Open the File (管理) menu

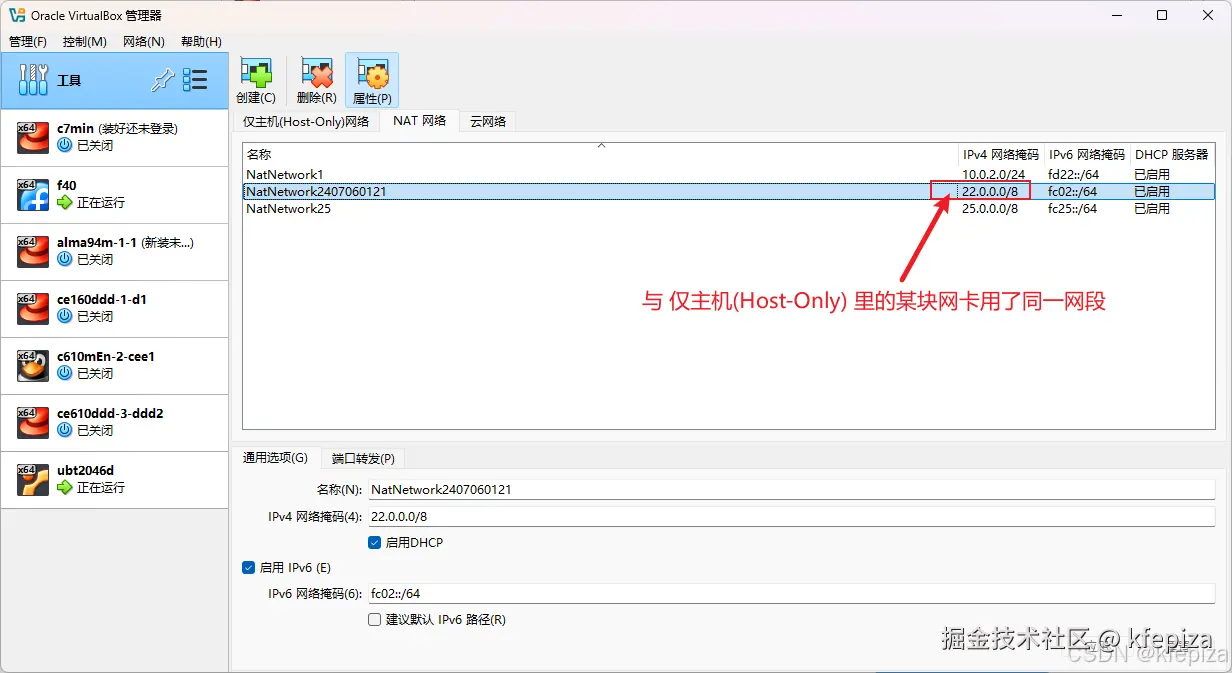(x=28, y=42)
